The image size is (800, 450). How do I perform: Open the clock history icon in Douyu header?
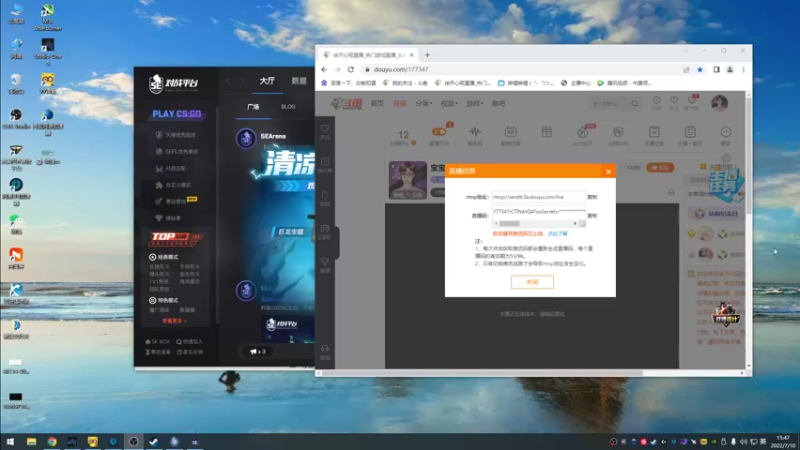[x=657, y=103]
